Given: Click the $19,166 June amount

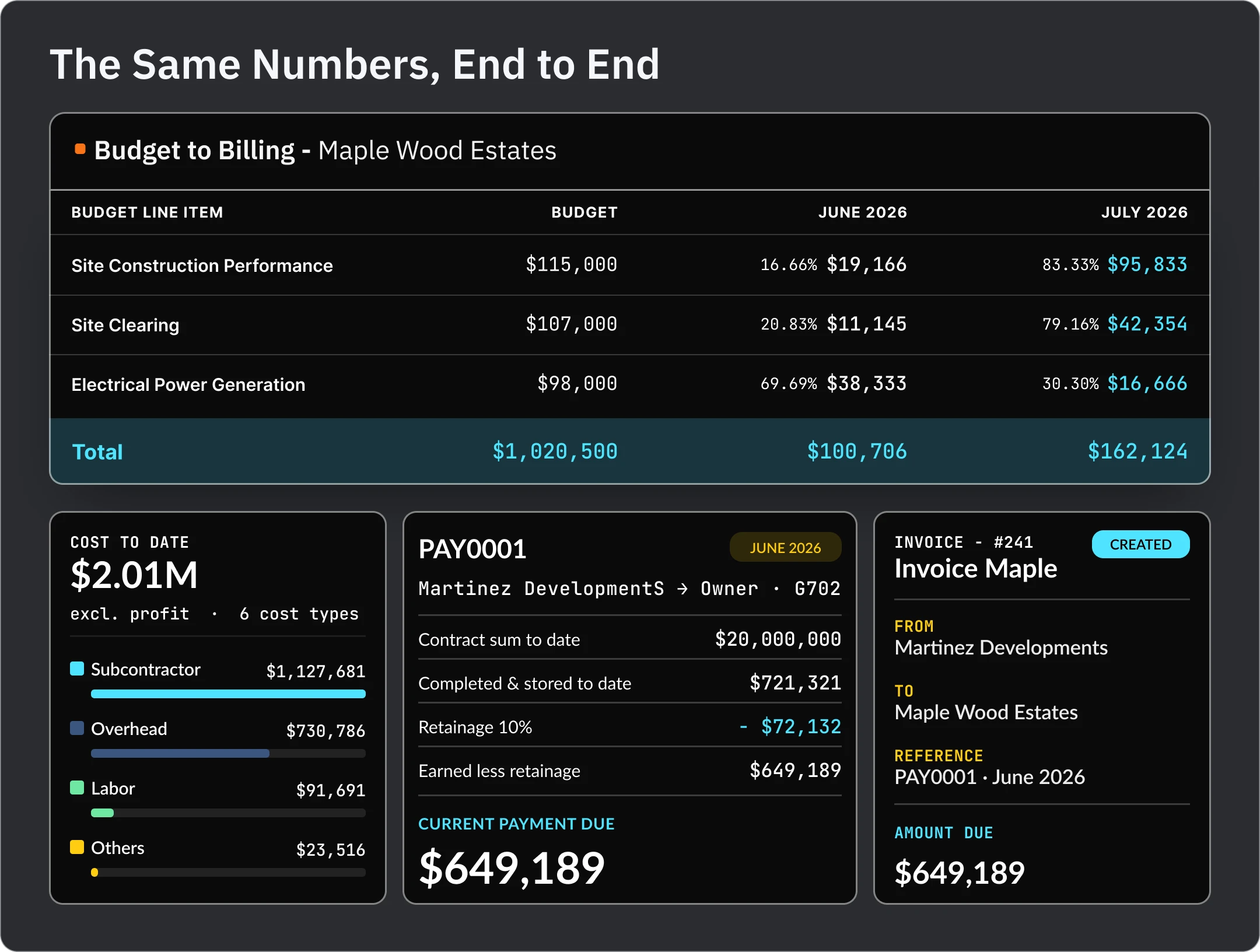Looking at the screenshot, I should (x=867, y=265).
